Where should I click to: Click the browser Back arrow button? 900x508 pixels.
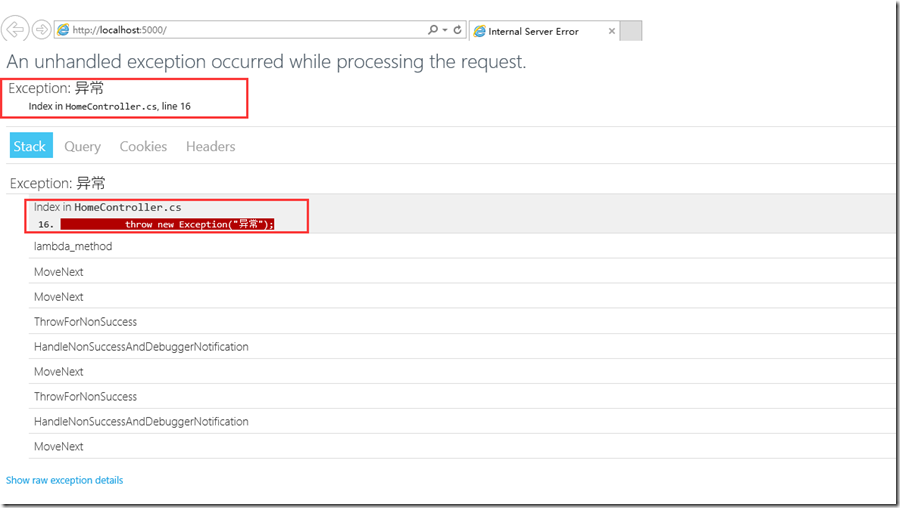pos(15,29)
